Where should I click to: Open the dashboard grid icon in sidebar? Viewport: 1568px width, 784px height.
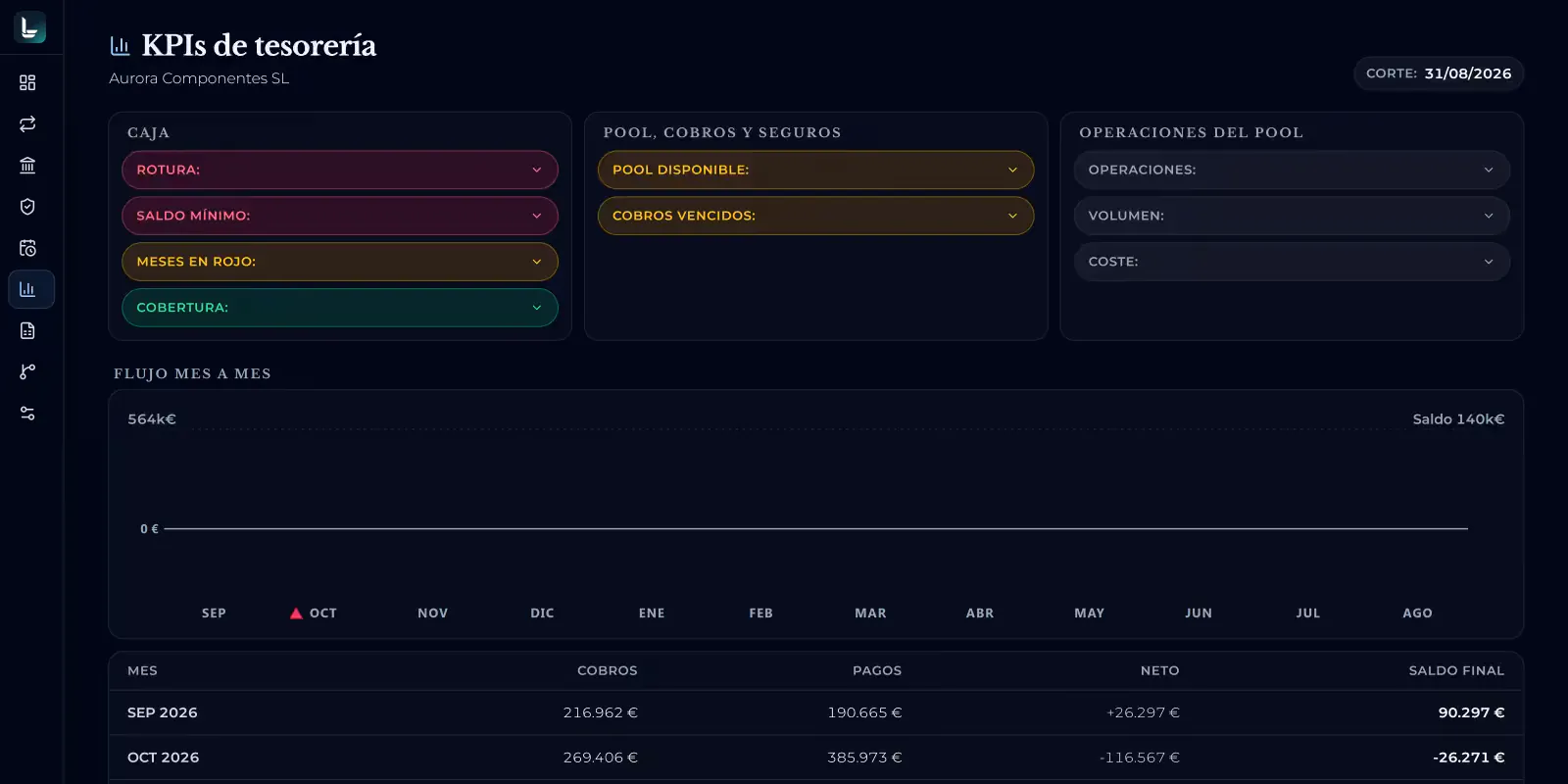(27, 82)
